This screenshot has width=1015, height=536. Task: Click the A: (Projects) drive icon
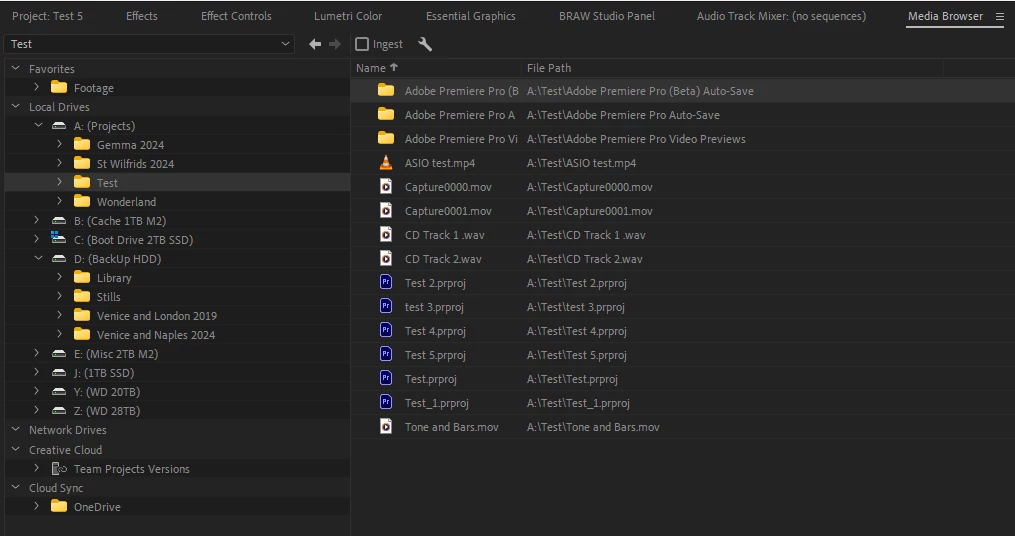click(59, 126)
